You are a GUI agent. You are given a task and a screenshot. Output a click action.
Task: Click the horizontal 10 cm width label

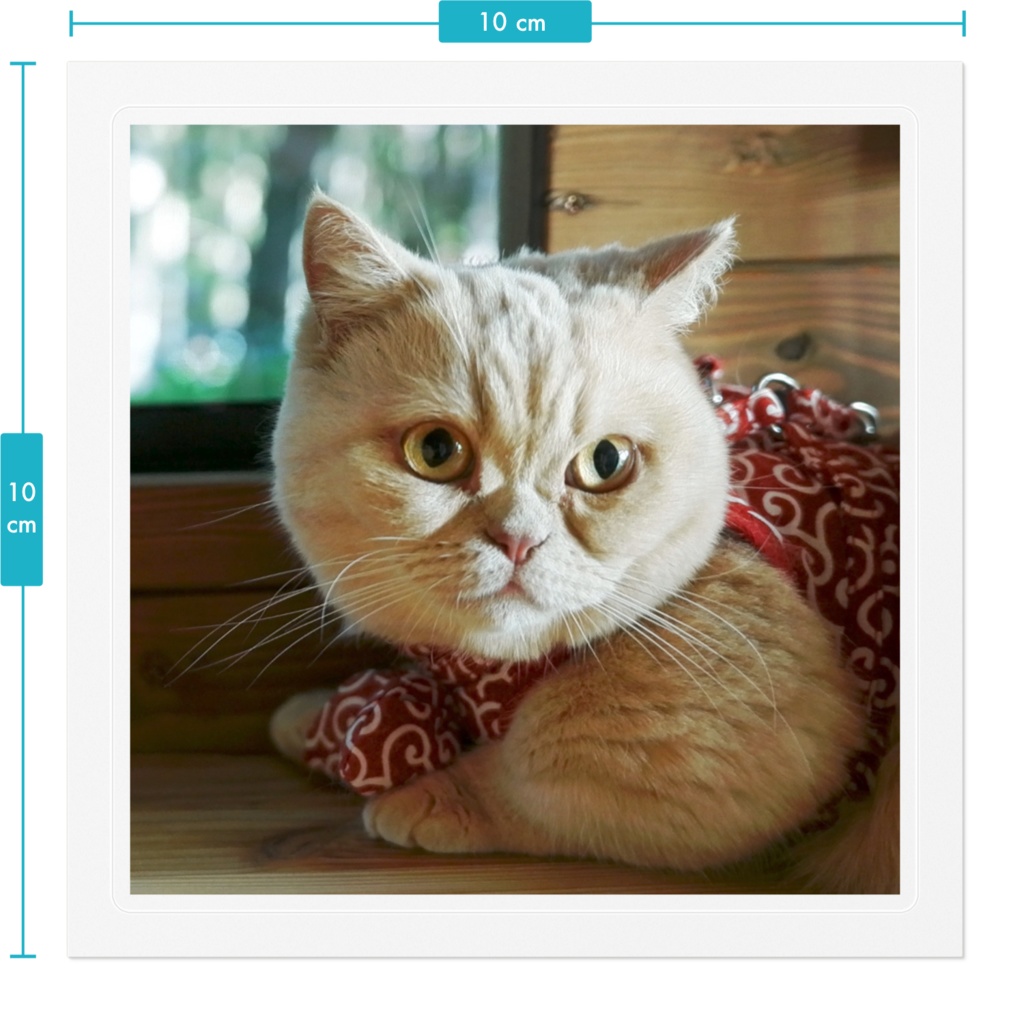pyautogui.click(x=515, y=22)
